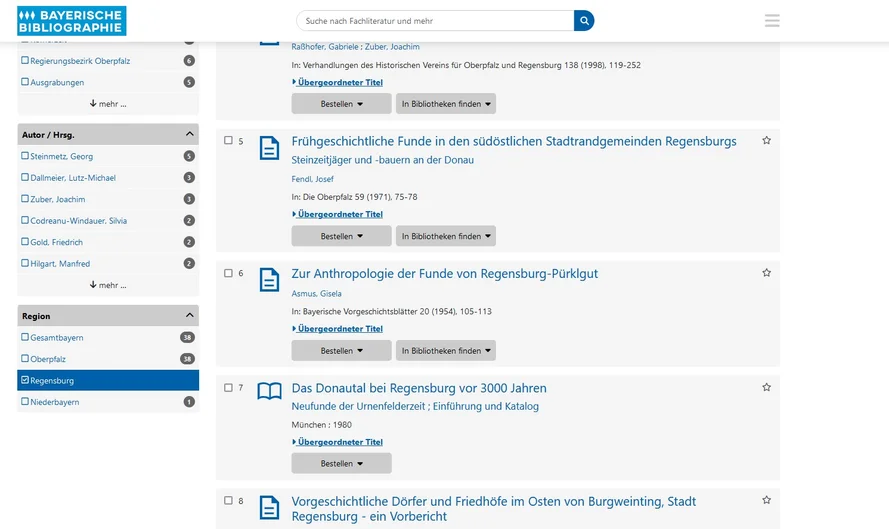
Task: Check the Hilgart, Manfred author filter
Action: coord(25,263)
